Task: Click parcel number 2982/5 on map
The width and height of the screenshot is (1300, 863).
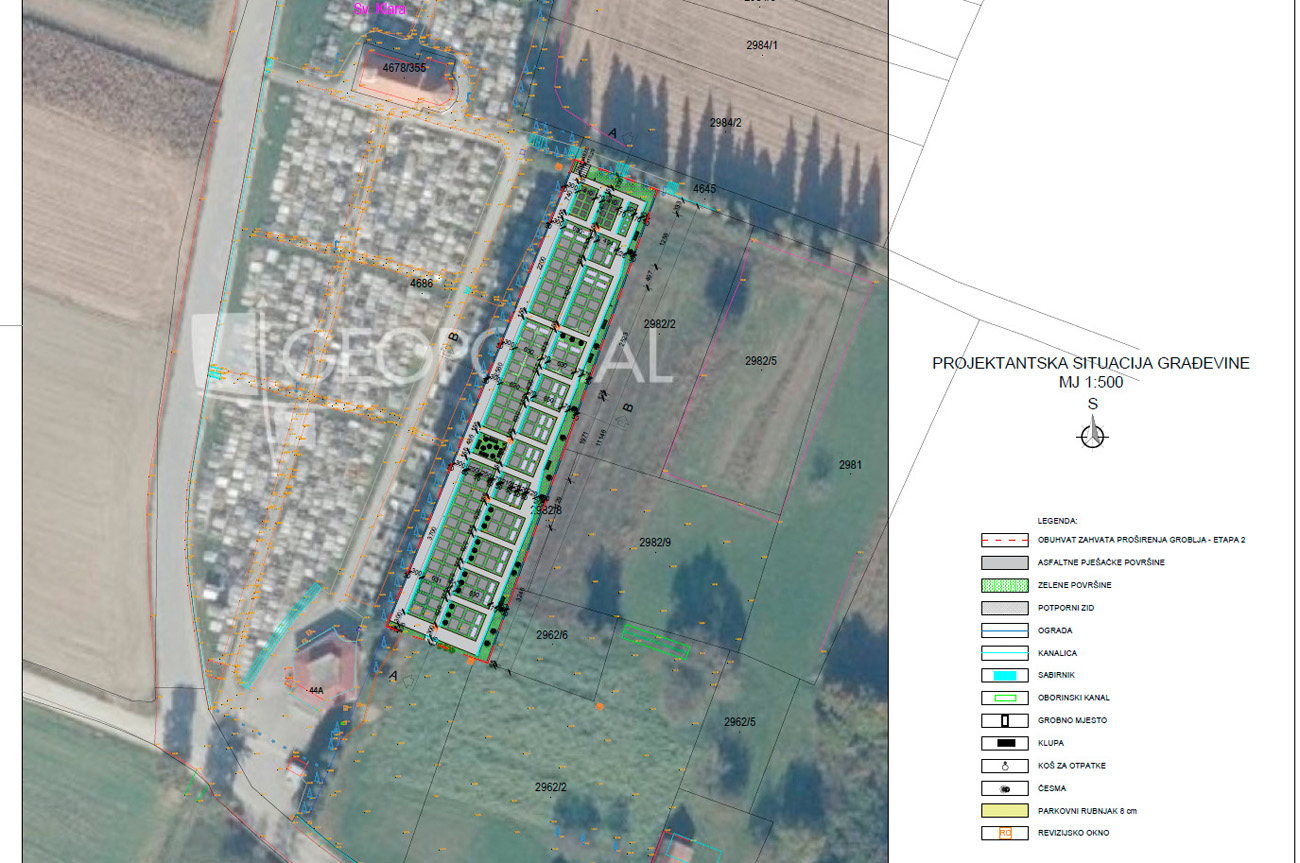Action: tap(762, 360)
